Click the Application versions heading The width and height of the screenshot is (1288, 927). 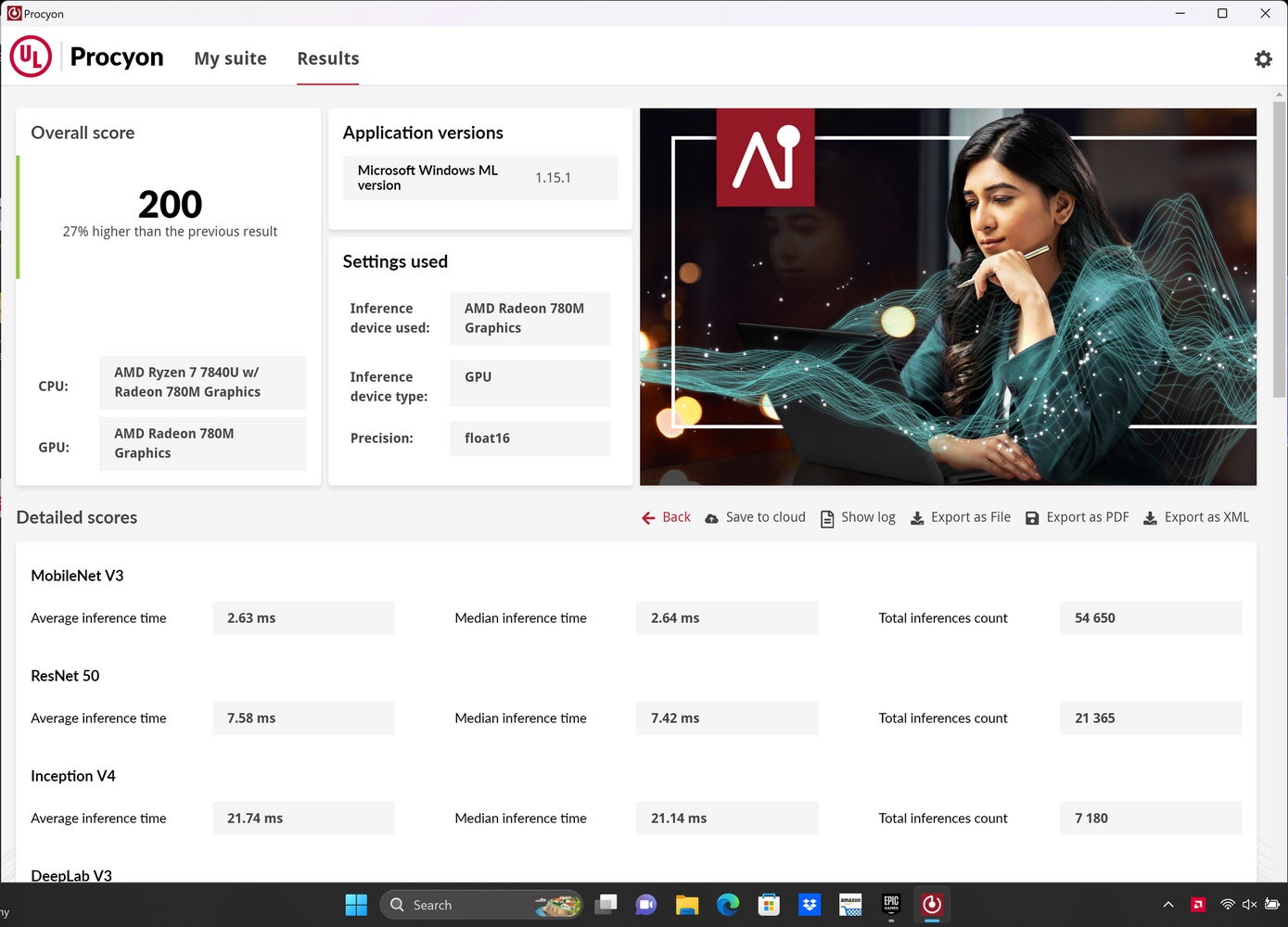(423, 133)
